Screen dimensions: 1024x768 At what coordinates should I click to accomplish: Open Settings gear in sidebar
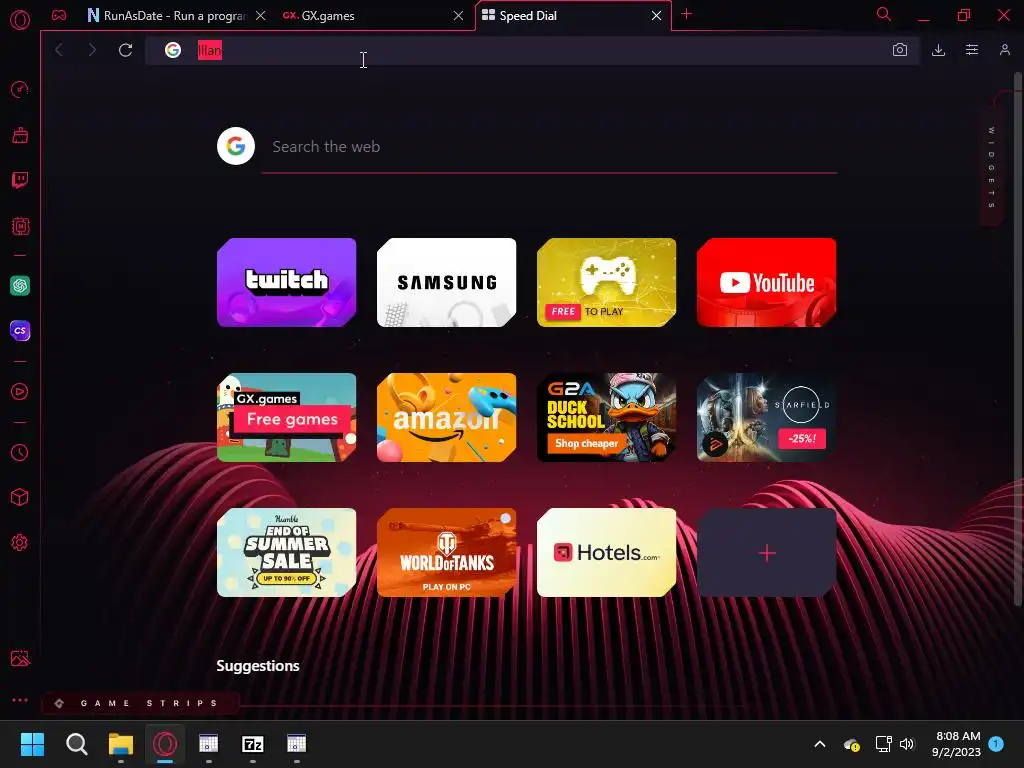click(20, 543)
